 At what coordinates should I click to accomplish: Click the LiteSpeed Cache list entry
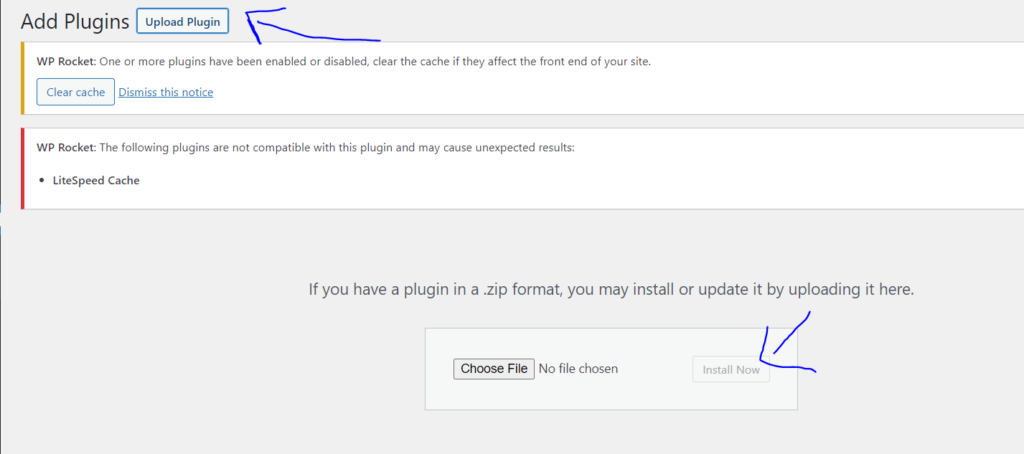tap(96, 180)
